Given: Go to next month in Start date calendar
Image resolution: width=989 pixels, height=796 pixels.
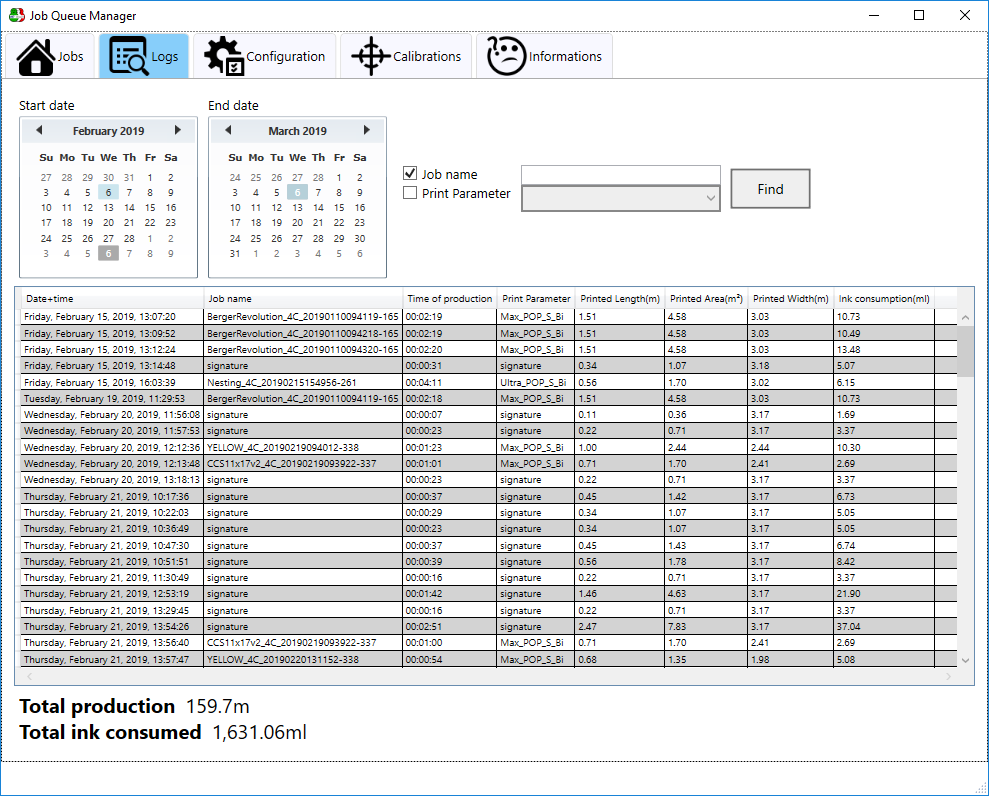Looking at the screenshot, I should pyautogui.click(x=177, y=130).
